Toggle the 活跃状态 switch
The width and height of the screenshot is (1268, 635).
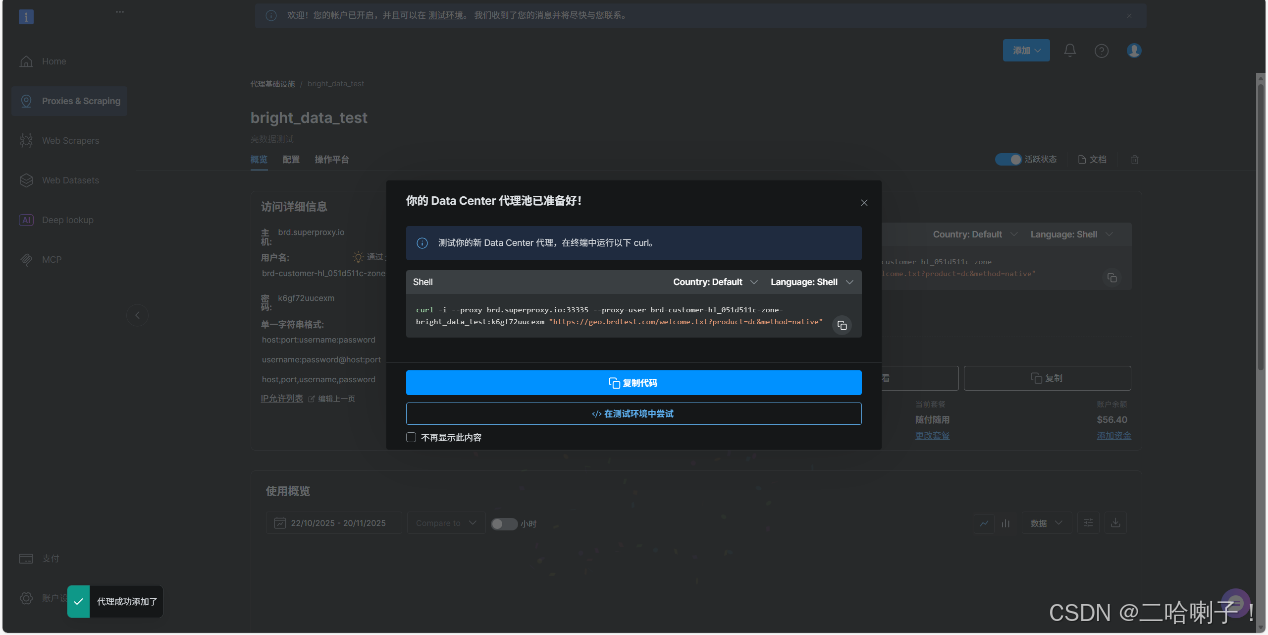click(1008, 159)
